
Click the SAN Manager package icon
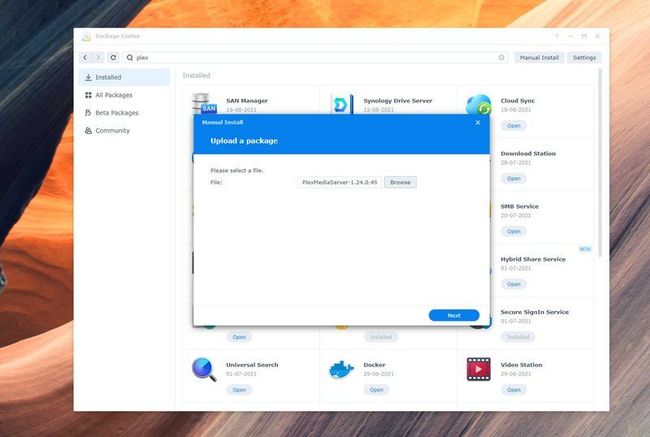pyautogui.click(x=204, y=104)
